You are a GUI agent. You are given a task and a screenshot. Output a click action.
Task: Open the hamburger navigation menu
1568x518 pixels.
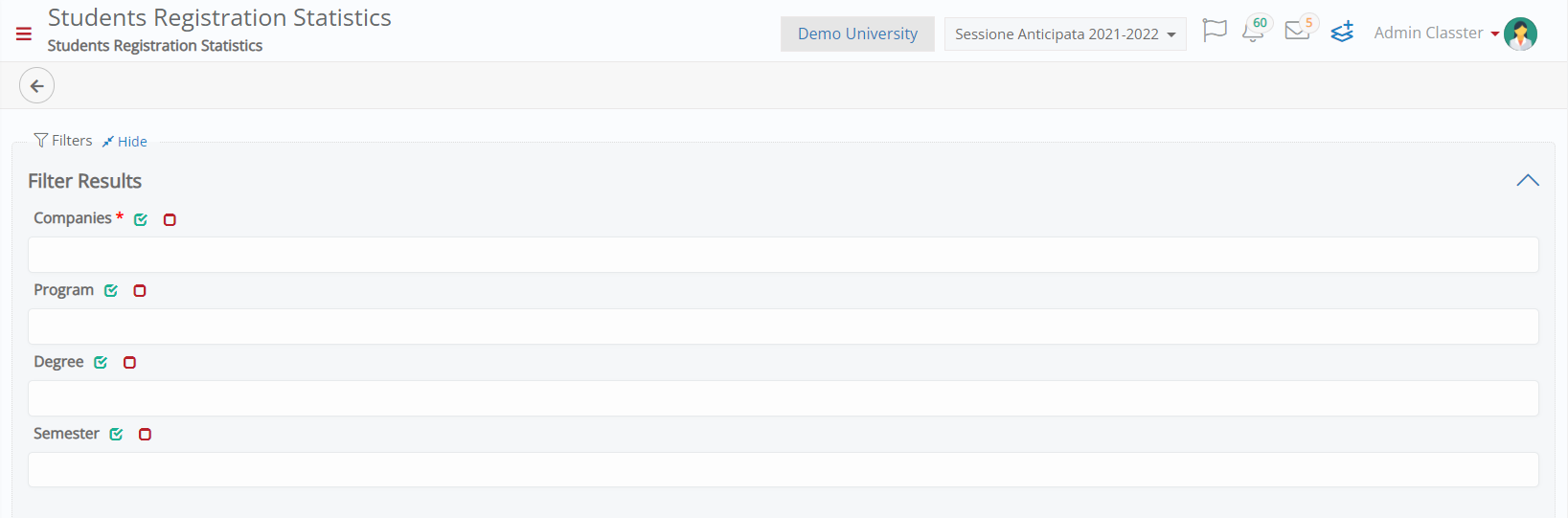(x=24, y=34)
